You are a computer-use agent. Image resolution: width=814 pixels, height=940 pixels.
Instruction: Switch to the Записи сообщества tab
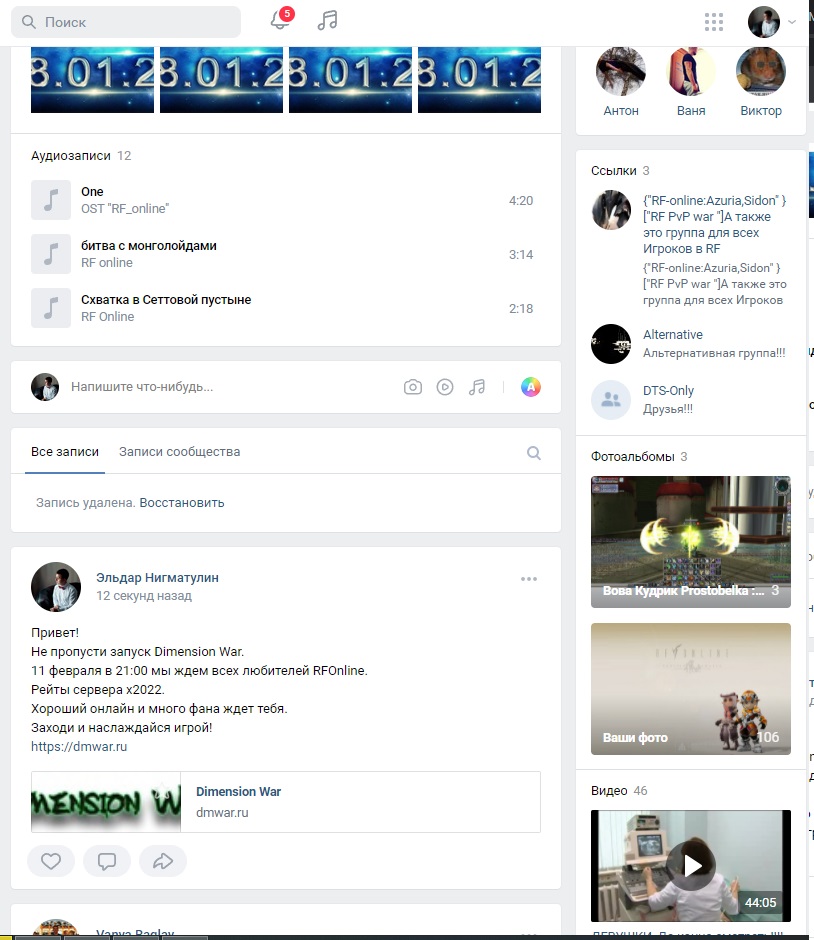tap(179, 452)
